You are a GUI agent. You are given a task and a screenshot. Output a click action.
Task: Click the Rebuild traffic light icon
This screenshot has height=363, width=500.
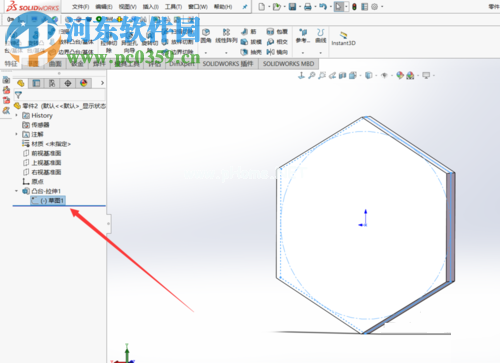(x=354, y=7)
